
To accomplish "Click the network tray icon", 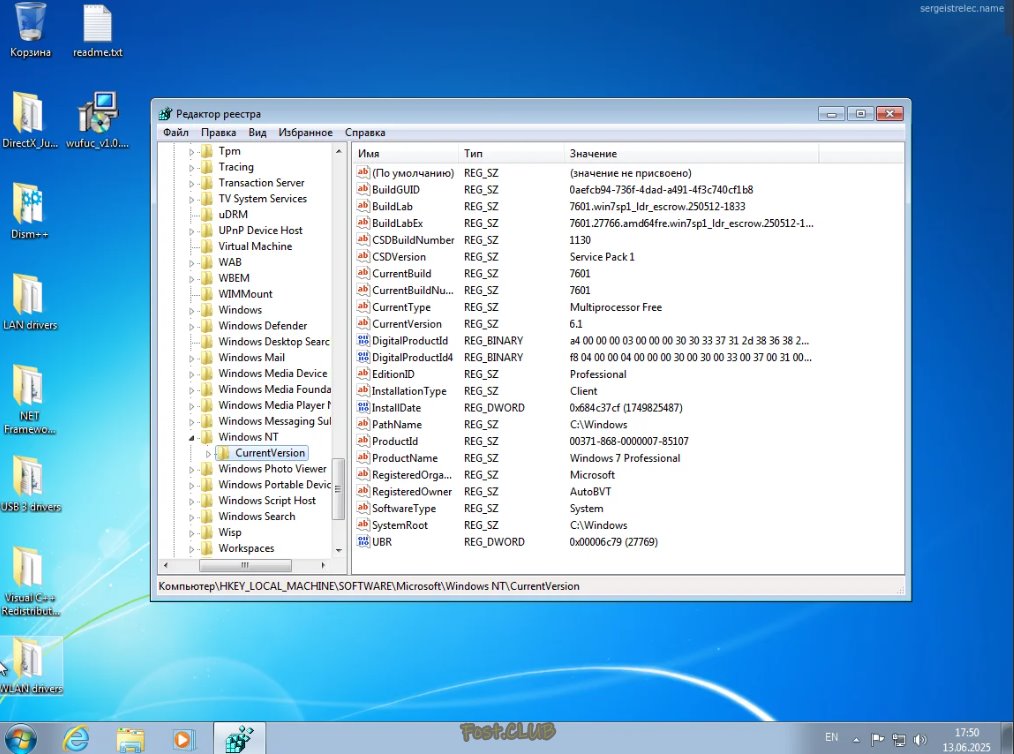I will point(899,739).
